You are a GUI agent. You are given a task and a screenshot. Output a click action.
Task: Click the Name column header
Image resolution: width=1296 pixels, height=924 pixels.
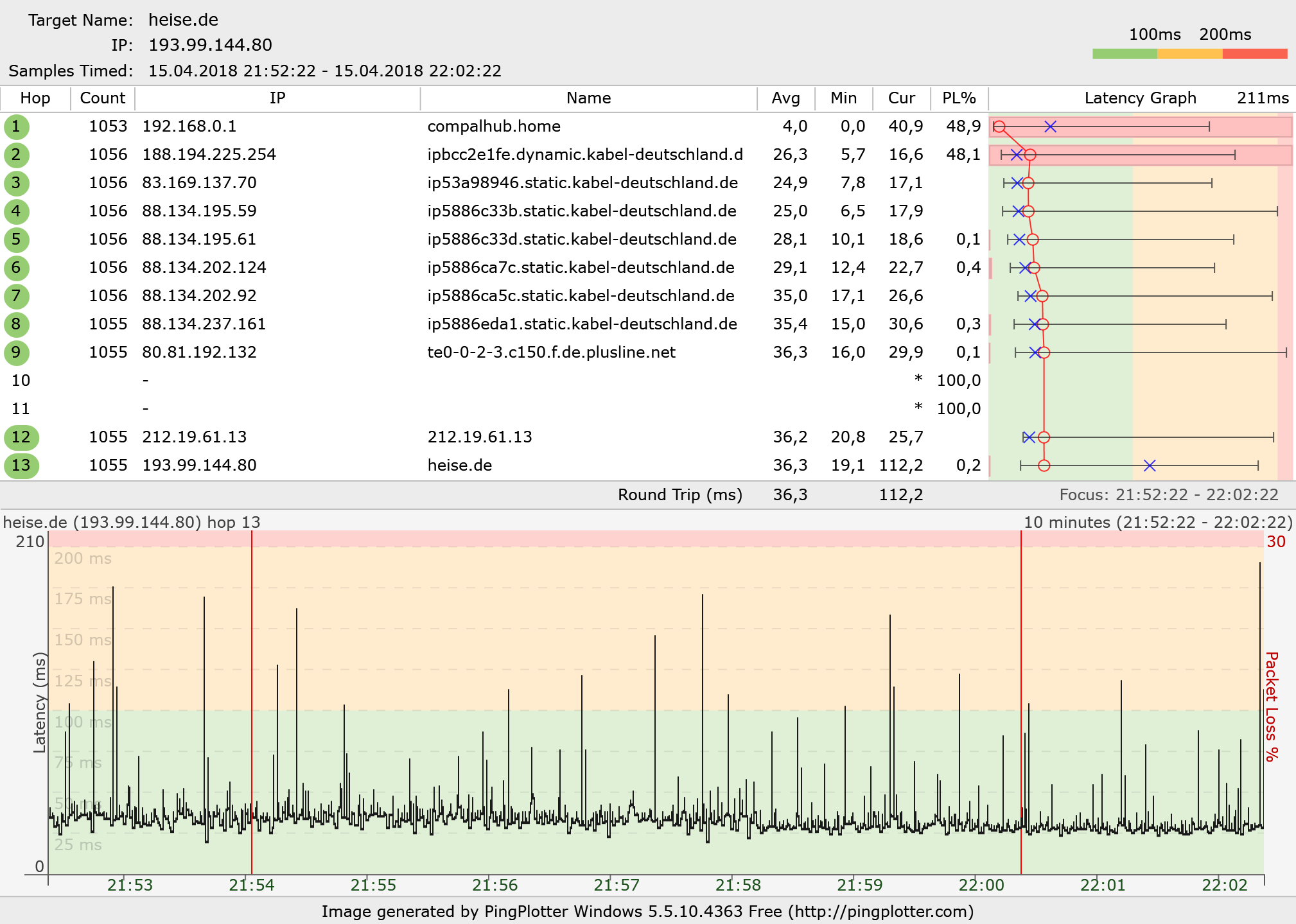coord(588,98)
